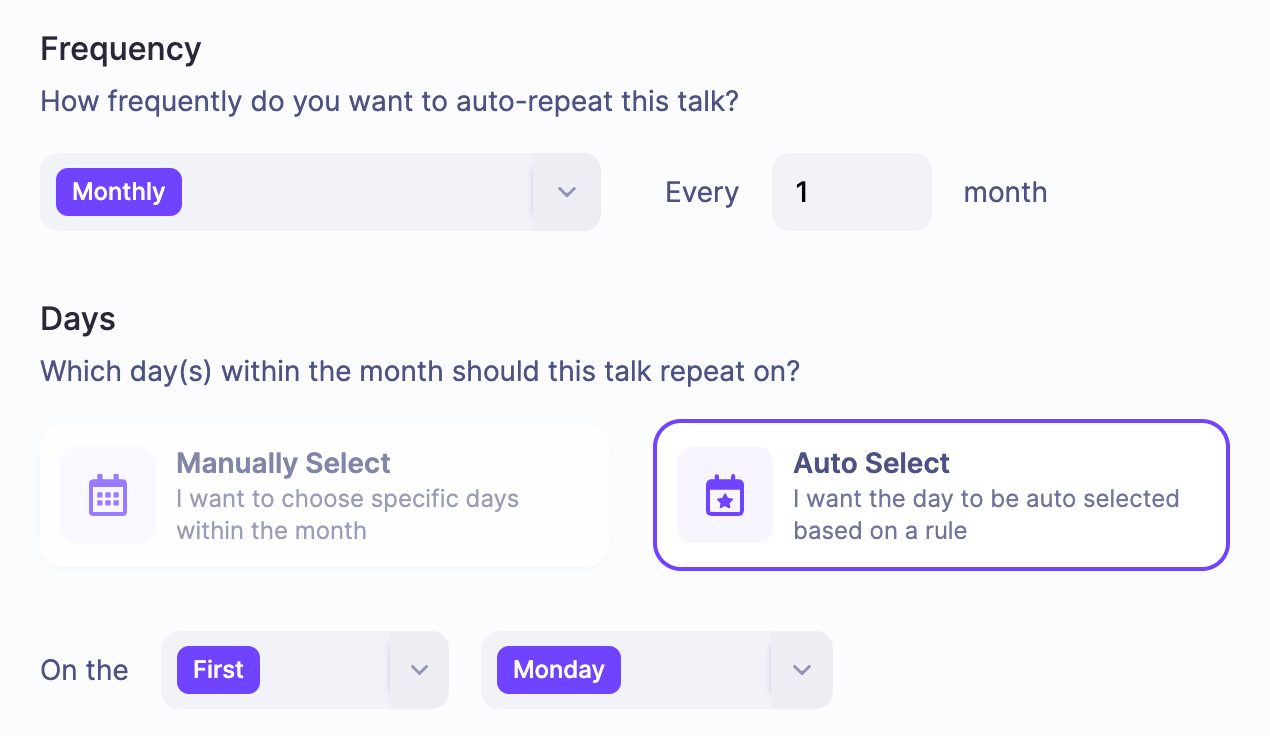This screenshot has height=736, width=1270.
Task: Click the "month" unit label
Action: tap(1005, 192)
